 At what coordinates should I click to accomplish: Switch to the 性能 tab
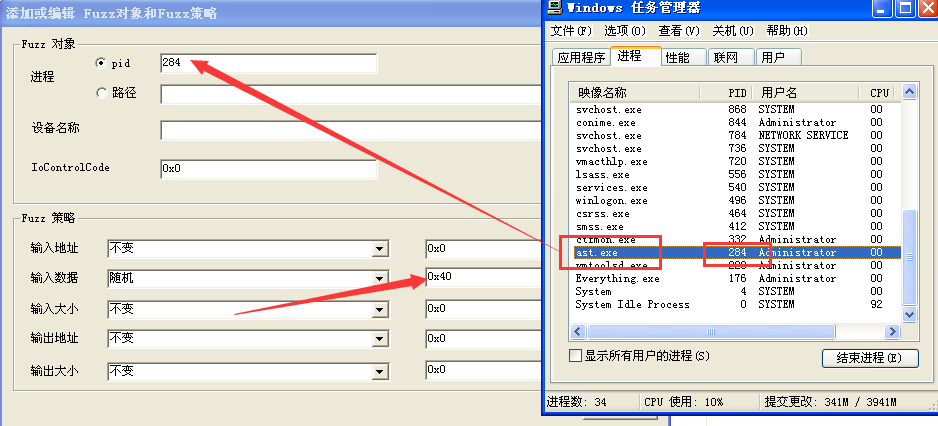pyautogui.click(x=677, y=57)
